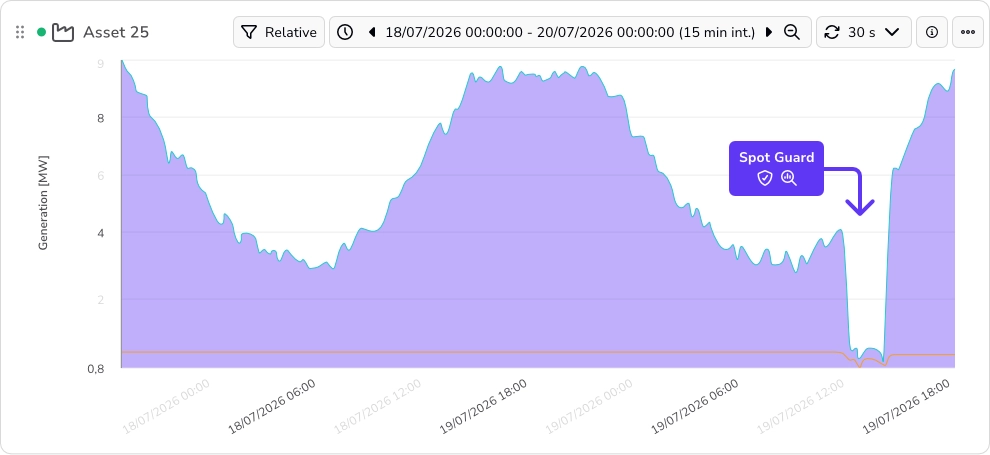
Task: Click the green status dot indicator
Action: (42, 32)
